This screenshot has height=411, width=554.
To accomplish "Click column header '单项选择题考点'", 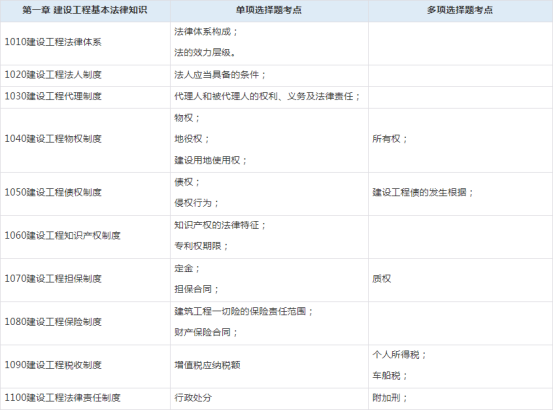I will (269, 10).
